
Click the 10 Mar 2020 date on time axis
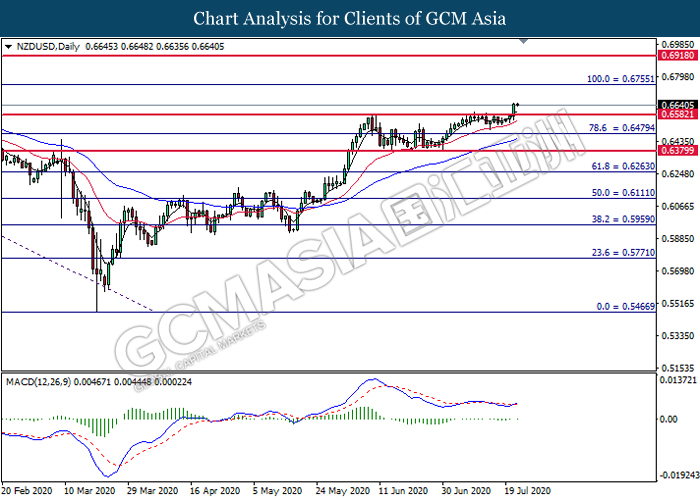86,492
